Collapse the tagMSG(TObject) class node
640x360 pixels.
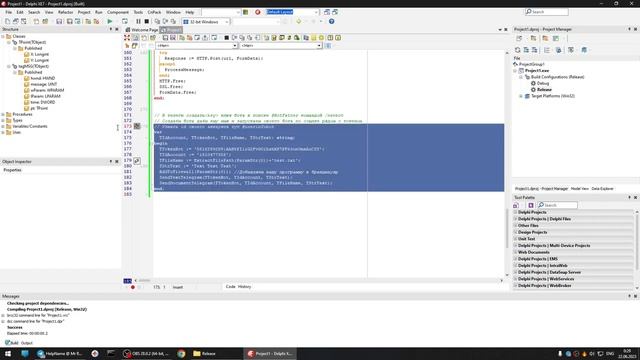[9, 66]
